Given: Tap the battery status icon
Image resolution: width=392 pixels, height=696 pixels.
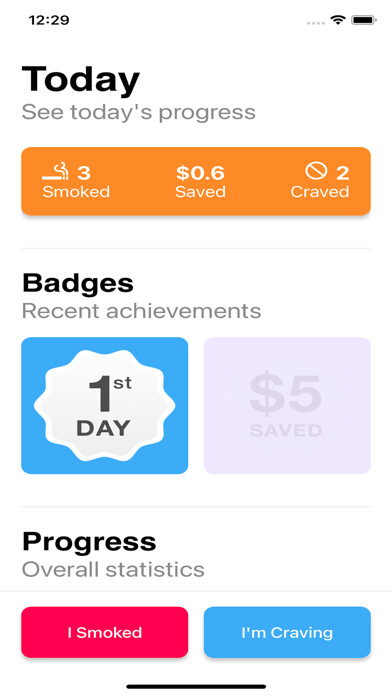Looking at the screenshot, I should pyautogui.click(x=364, y=20).
